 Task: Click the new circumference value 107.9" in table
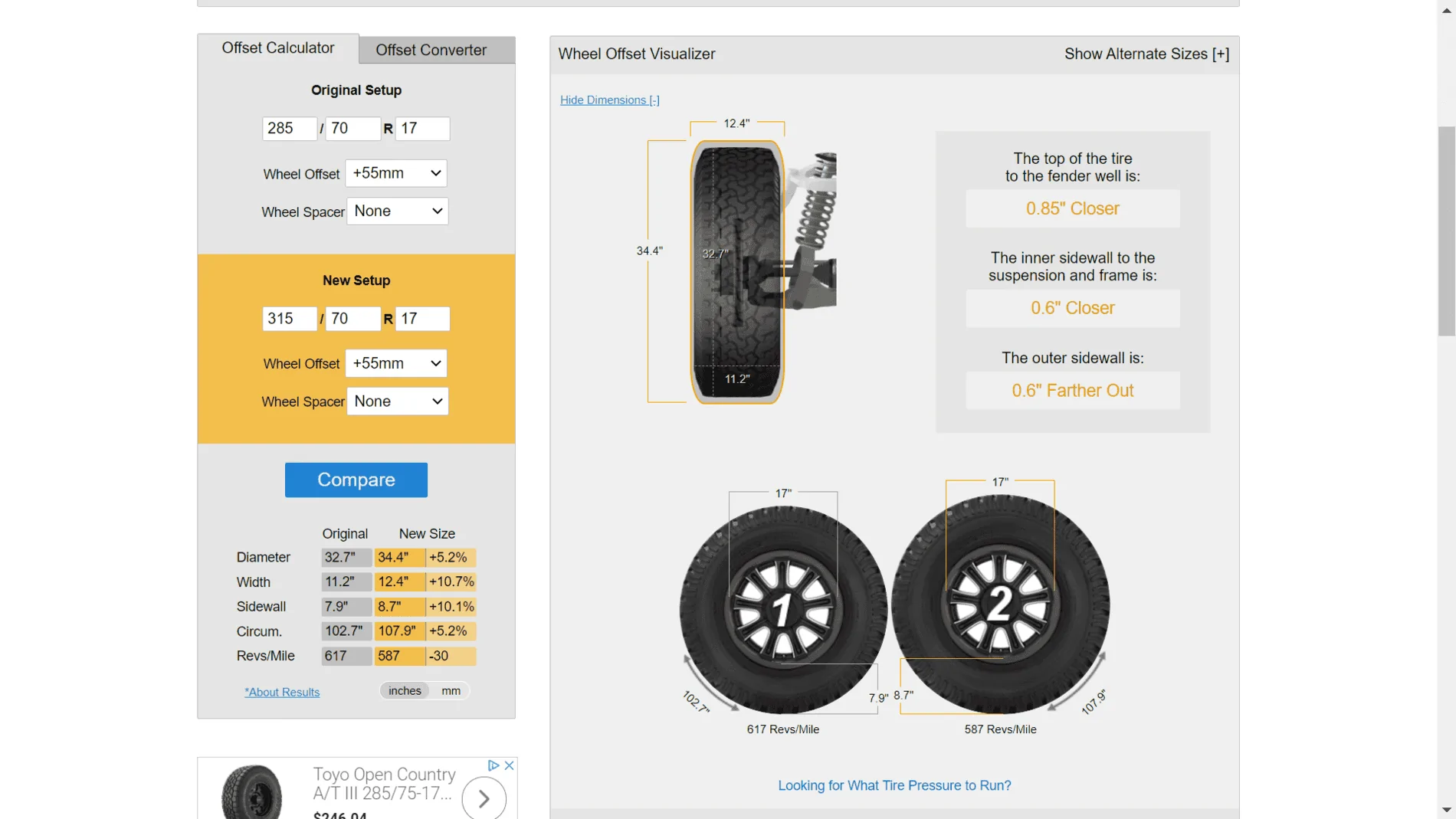398,631
